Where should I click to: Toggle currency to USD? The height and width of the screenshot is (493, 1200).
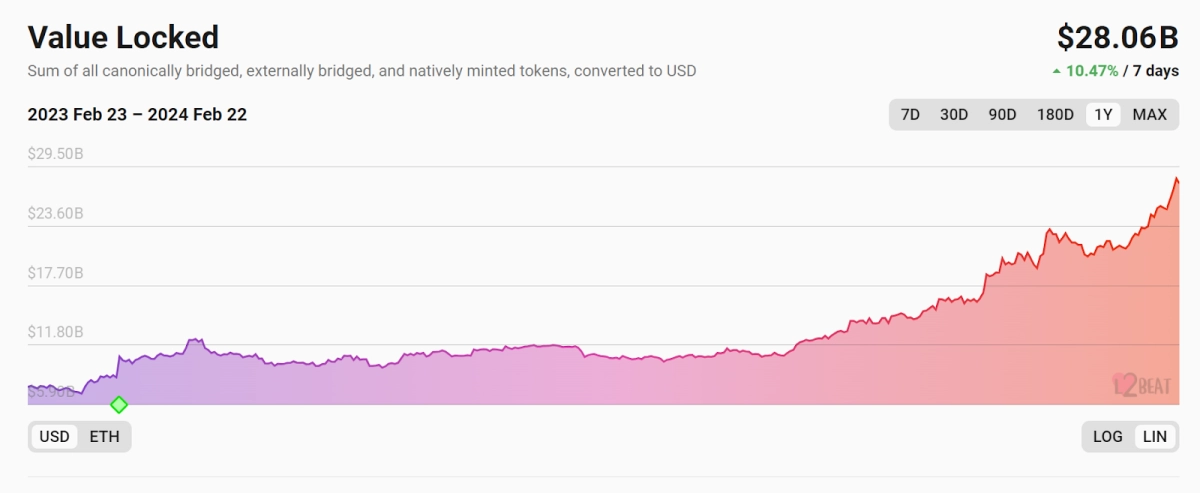[54, 437]
